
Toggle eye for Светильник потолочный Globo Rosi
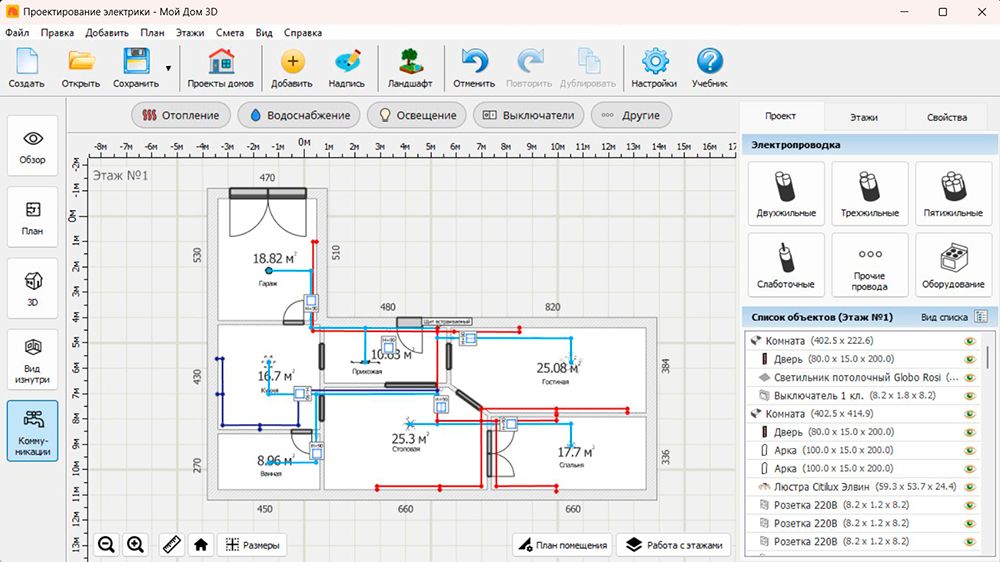[x=970, y=378]
